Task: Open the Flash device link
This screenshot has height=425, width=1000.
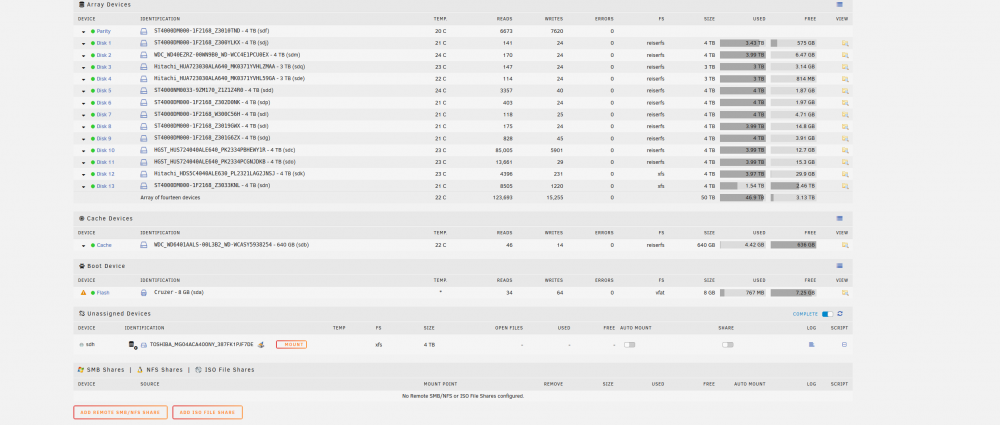Action: (103, 293)
